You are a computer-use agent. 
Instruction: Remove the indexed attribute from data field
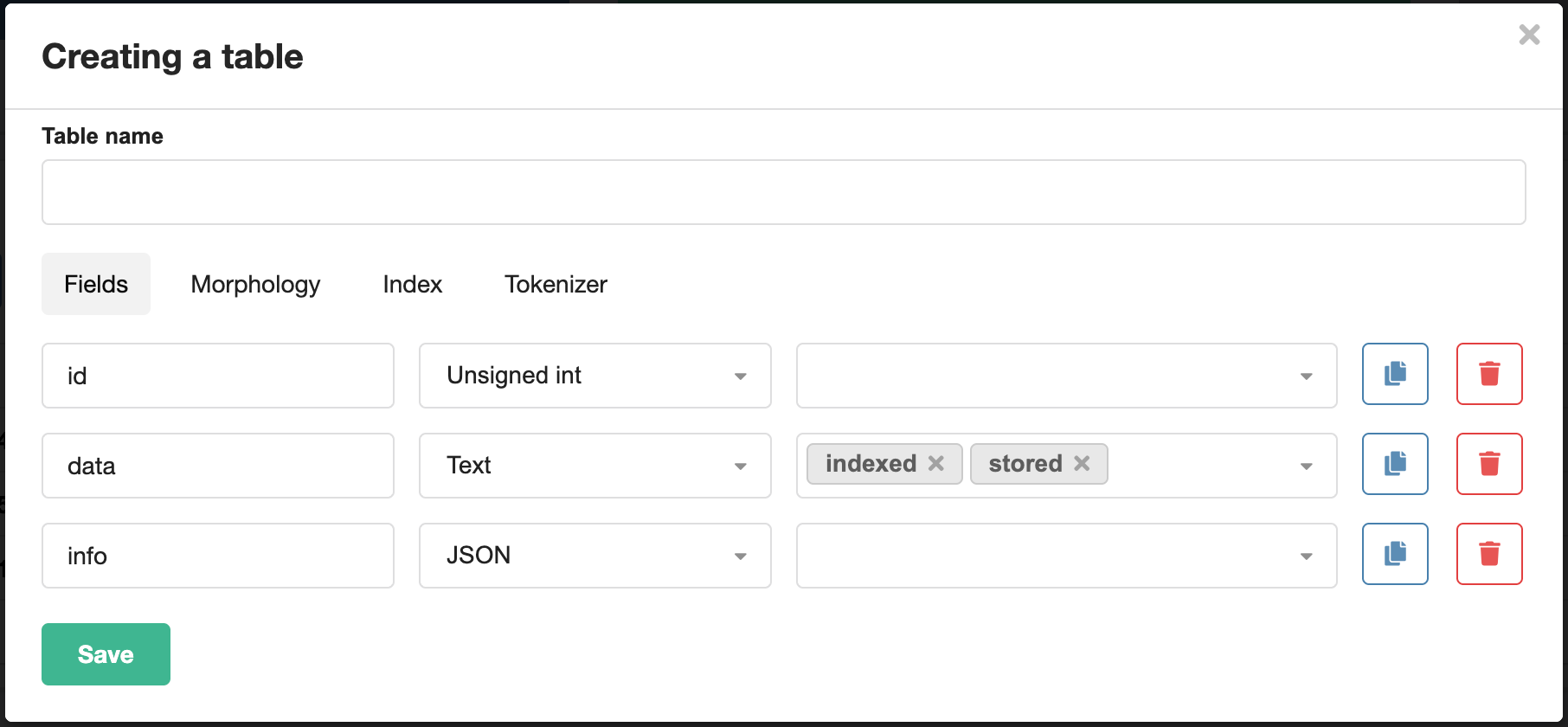[x=935, y=464]
